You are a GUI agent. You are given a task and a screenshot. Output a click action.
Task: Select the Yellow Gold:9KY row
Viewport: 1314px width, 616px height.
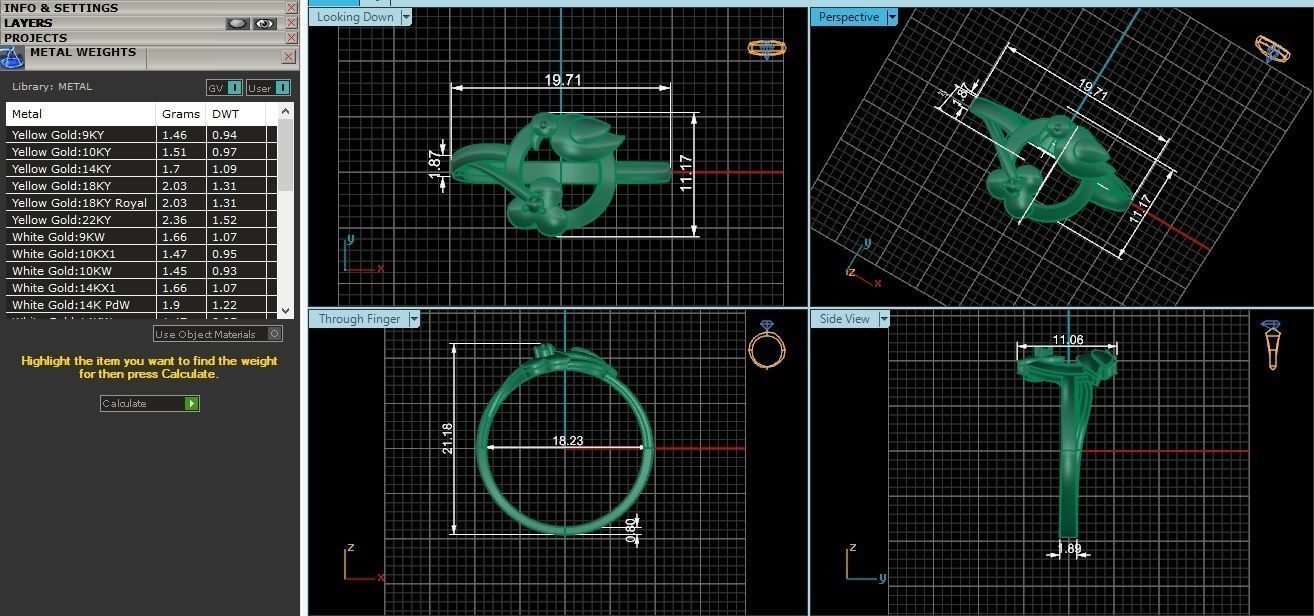pyautogui.click(x=142, y=135)
